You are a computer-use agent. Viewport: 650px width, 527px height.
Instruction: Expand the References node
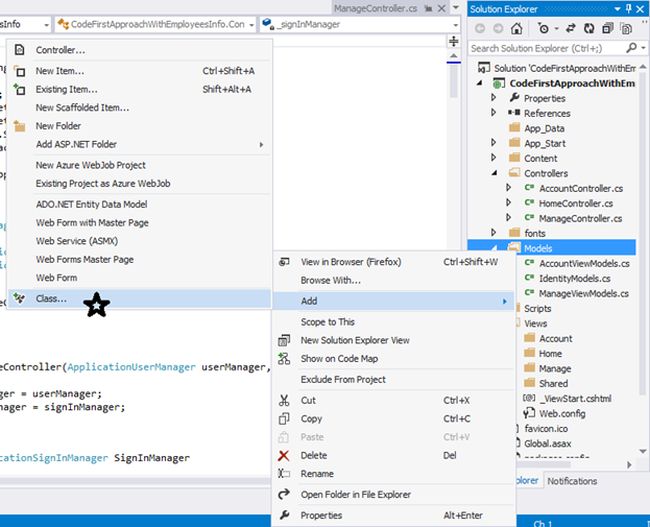pos(493,112)
